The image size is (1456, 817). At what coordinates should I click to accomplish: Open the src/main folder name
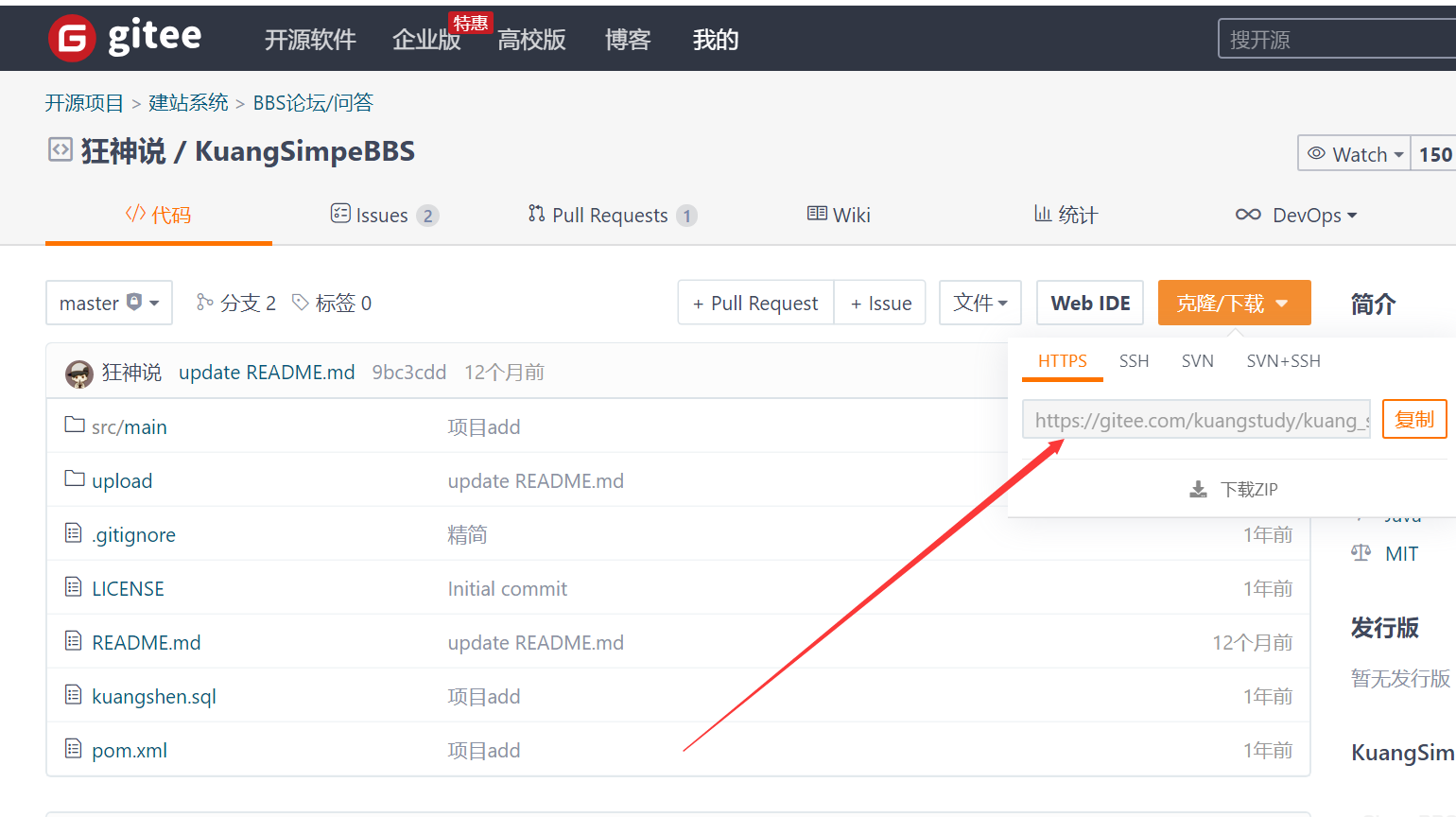(130, 426)
